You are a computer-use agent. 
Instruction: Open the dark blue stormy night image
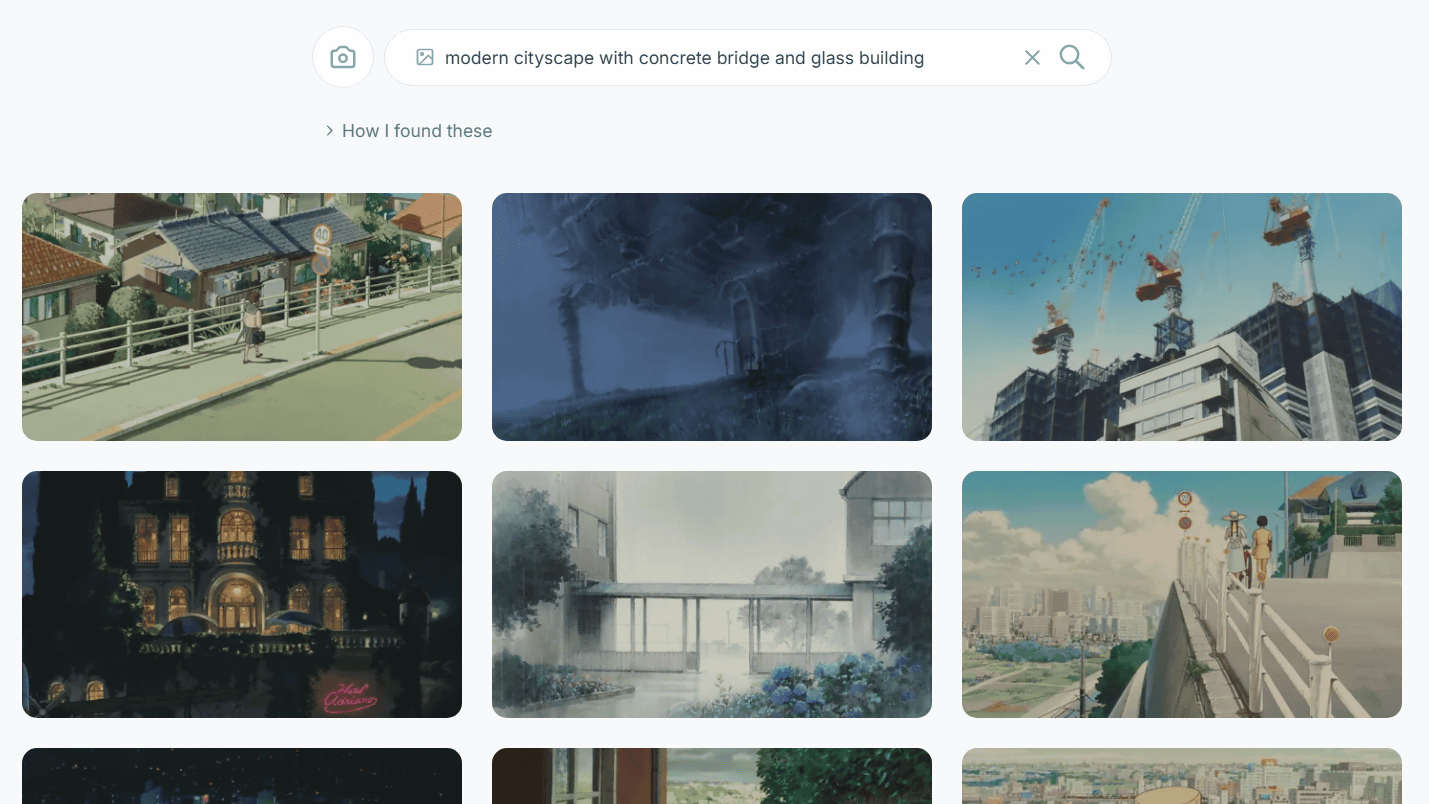[x=712, y=317]
